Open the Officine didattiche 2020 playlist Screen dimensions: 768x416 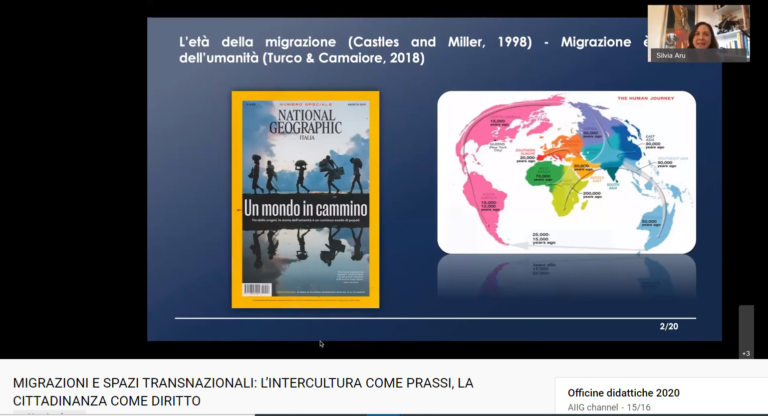click(624, 393)
